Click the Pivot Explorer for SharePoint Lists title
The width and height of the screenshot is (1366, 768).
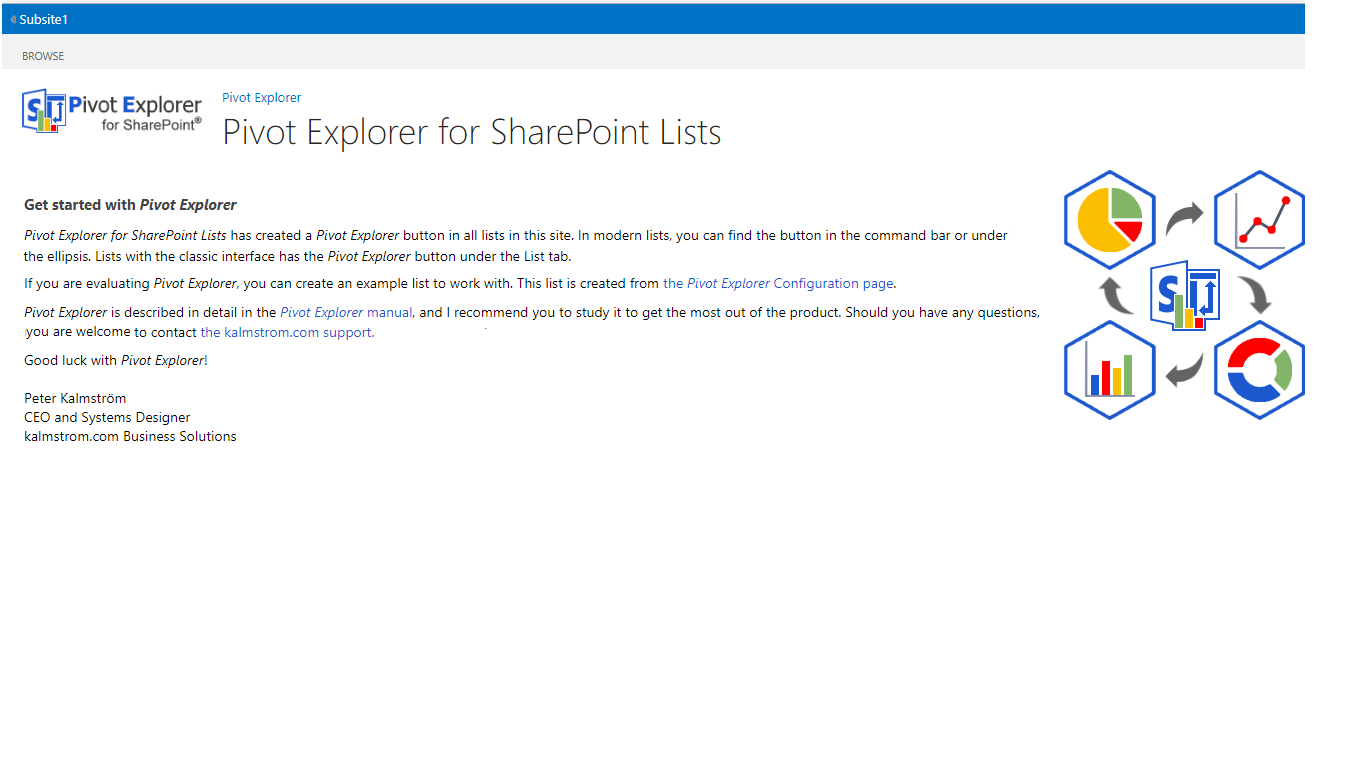pyautogui.click(x=471, y=132)
